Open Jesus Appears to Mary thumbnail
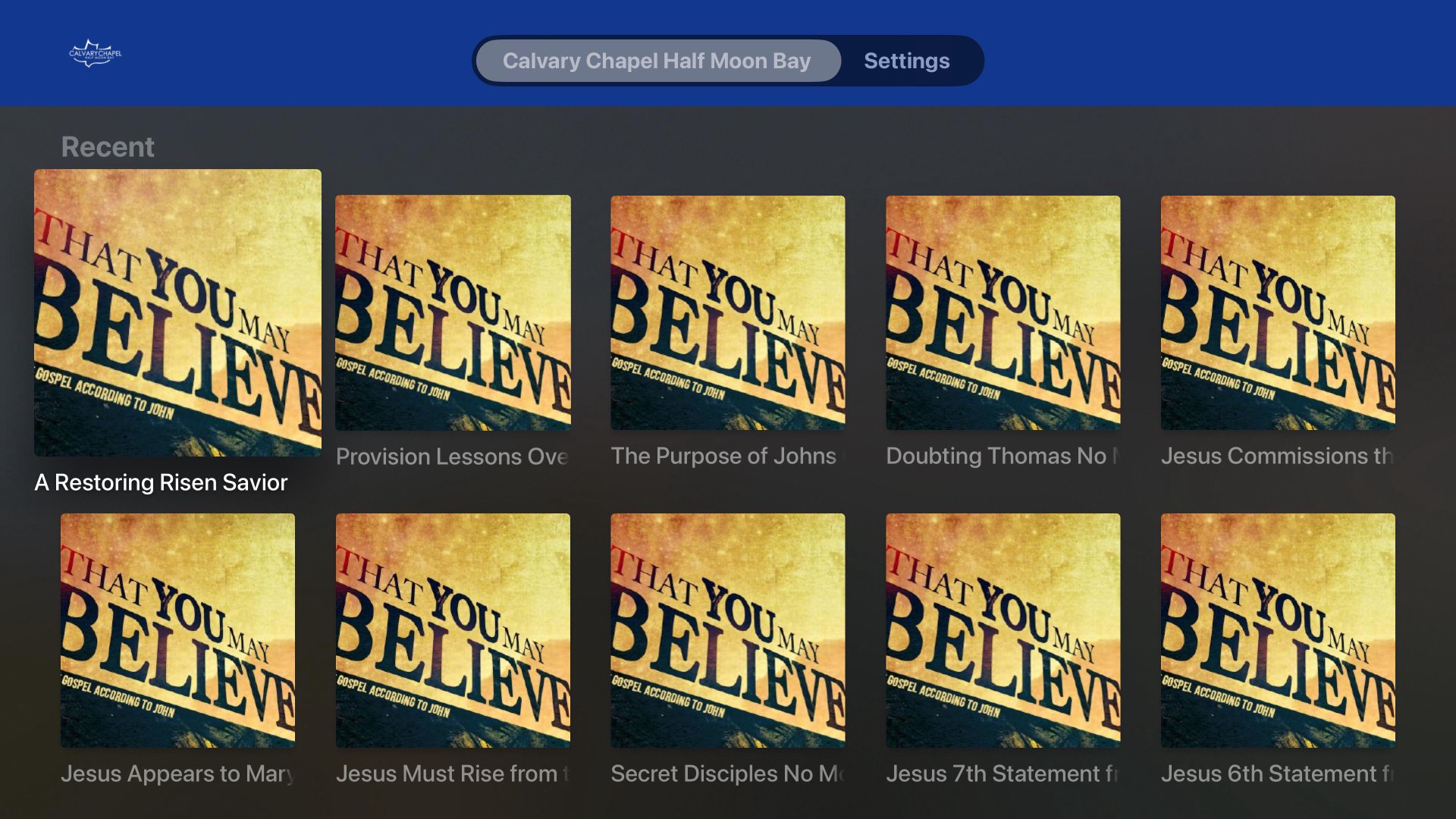Image resolution: width=1456 pixels, height=819 pixels. pyautogui.click(x=177, y=630)
